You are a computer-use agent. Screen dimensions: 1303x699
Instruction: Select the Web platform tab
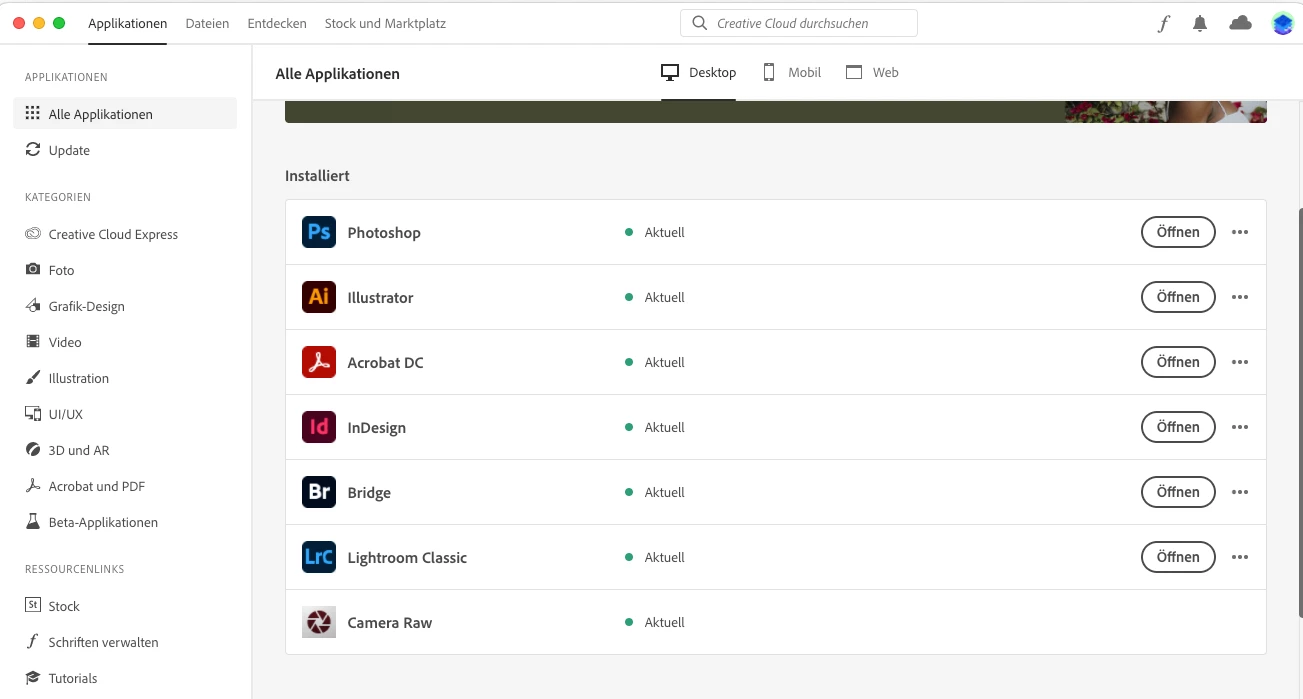tap(872, 72)
